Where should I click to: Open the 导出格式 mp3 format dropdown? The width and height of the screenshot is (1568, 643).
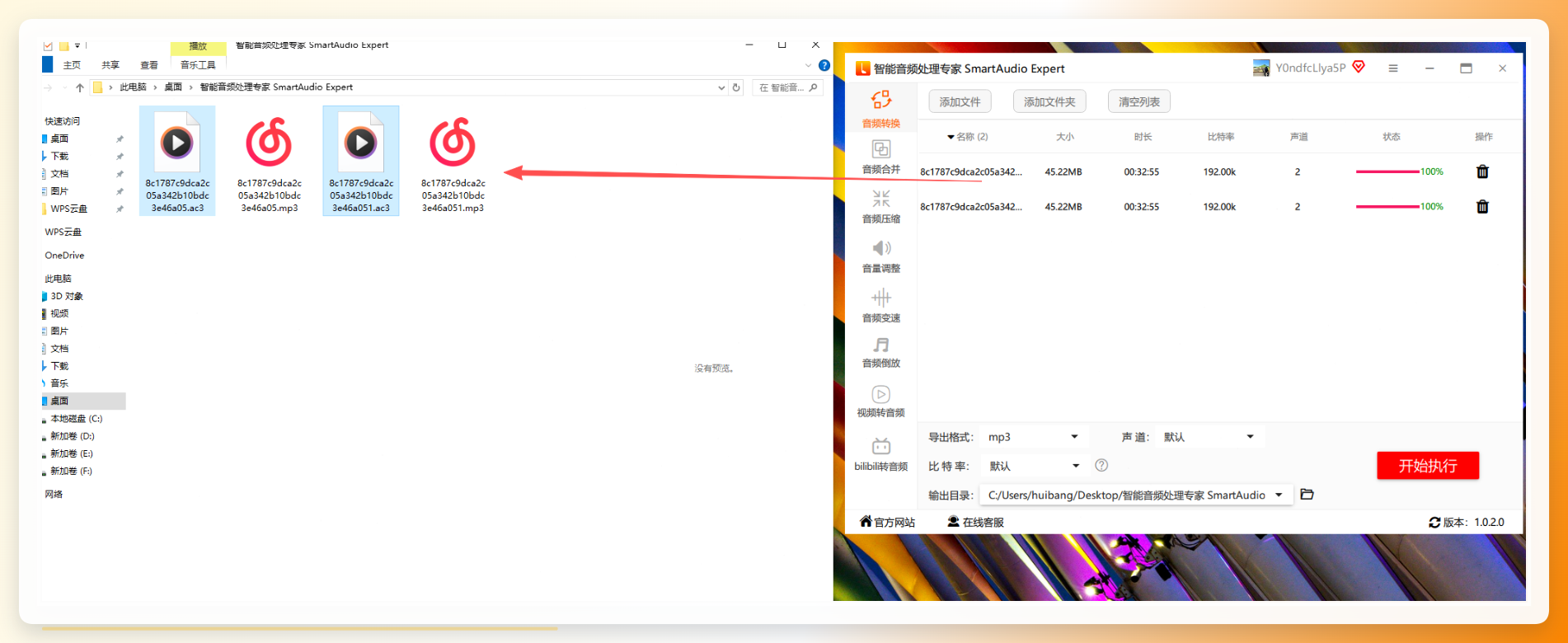point(1034,437)
